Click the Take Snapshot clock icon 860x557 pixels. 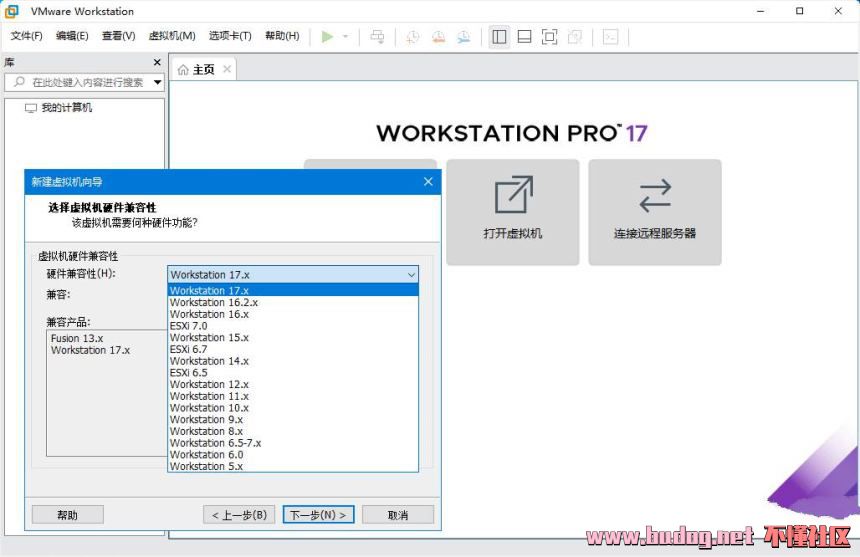pyautogui.click(x=413, y=37)
